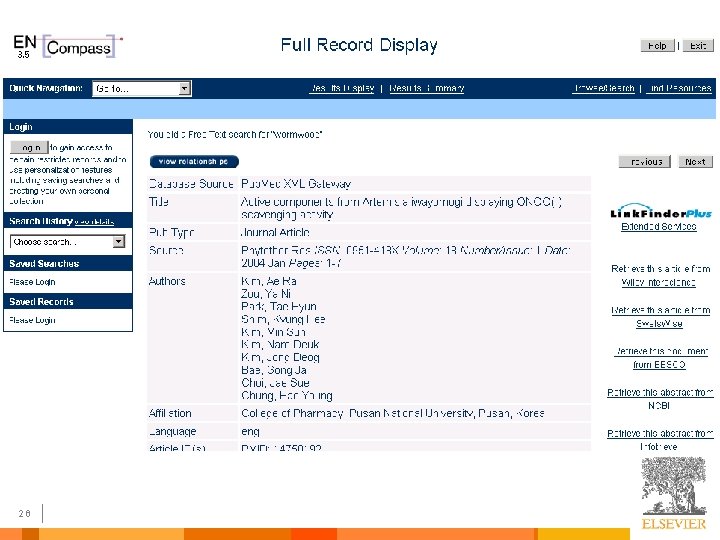The height and width of the screenshot is (540, 720).
Task: Click the Elsevier tree logo
Action: pyautogui.click(x=674, y=494)
